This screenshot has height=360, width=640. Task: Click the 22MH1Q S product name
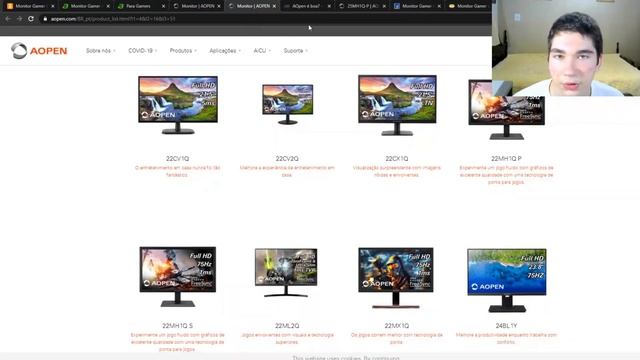coord(178,326)
